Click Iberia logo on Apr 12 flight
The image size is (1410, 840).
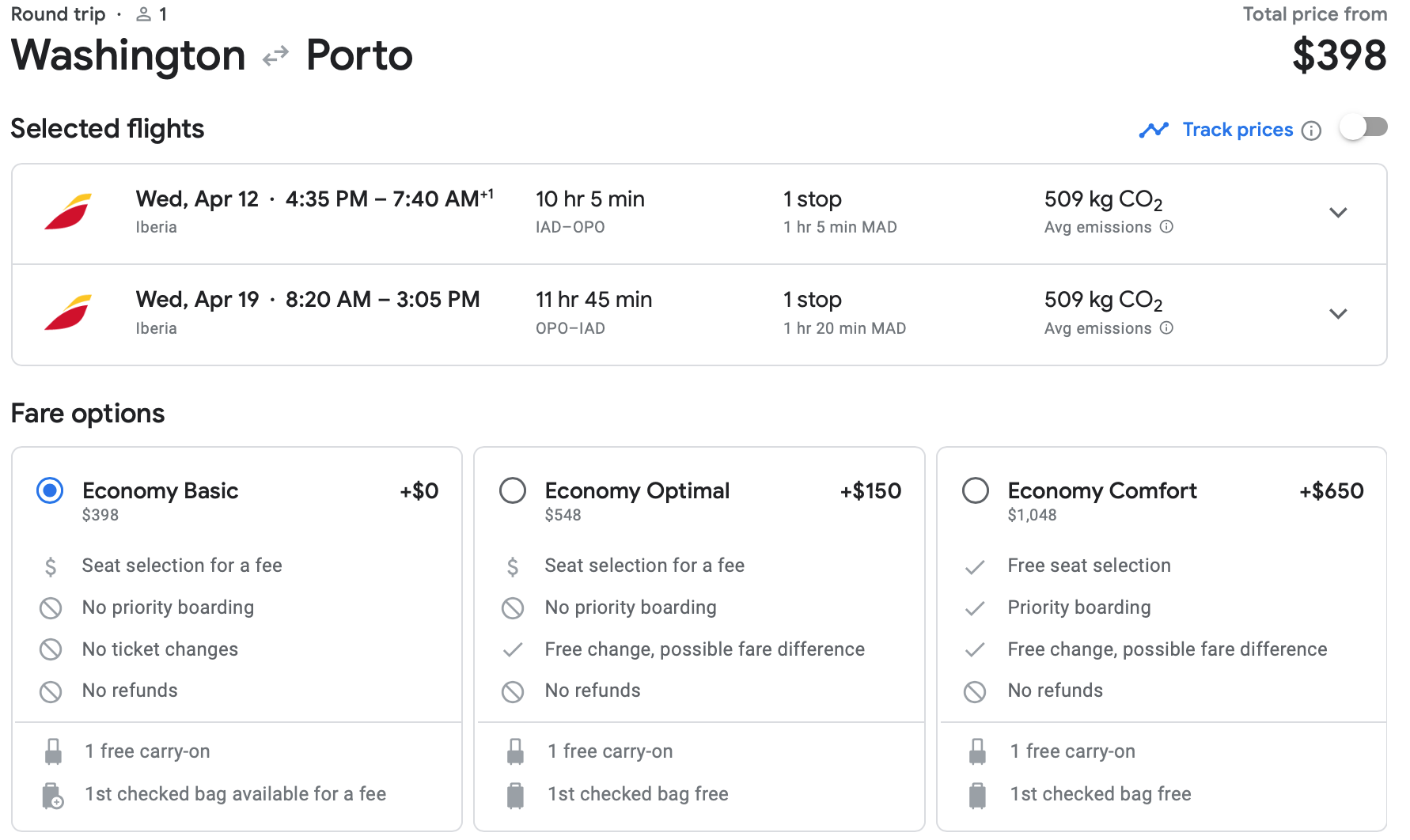coord(68,212)
